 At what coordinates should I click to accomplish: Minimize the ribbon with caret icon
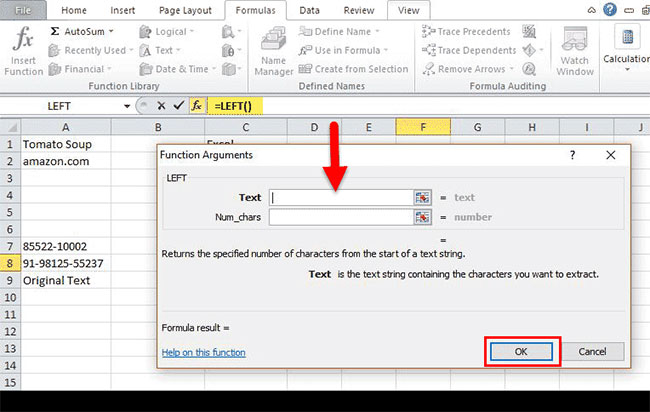click(x=592, y=10)
